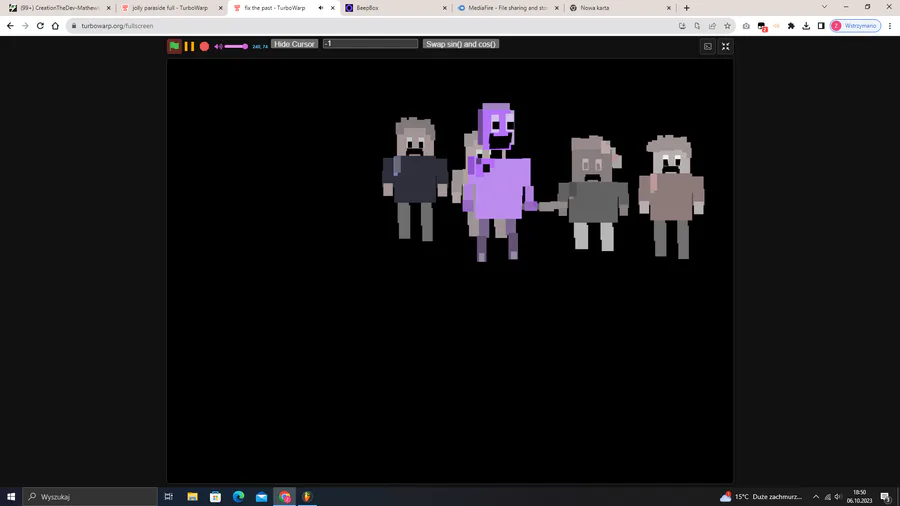Open the extension with red badge
The height and width of the screenshot is (506, 900).
(x=762, y=26)
